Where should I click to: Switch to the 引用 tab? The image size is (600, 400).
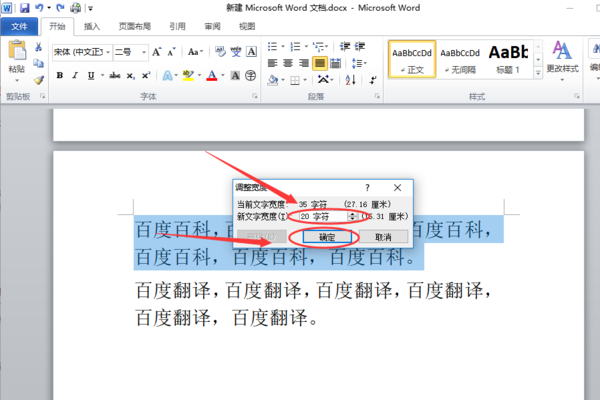click(178, 26)
